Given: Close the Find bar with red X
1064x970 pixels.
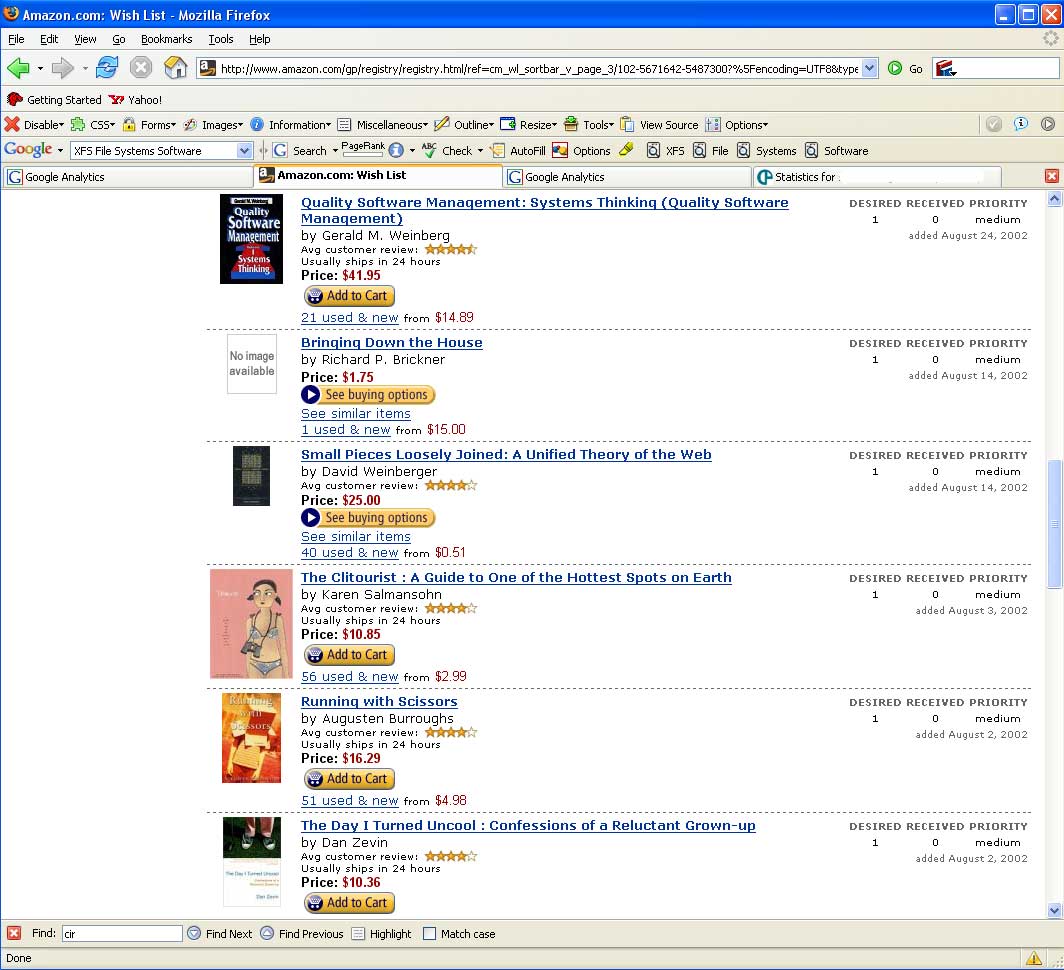Looking at the screenshot, I should click(14, 933).
